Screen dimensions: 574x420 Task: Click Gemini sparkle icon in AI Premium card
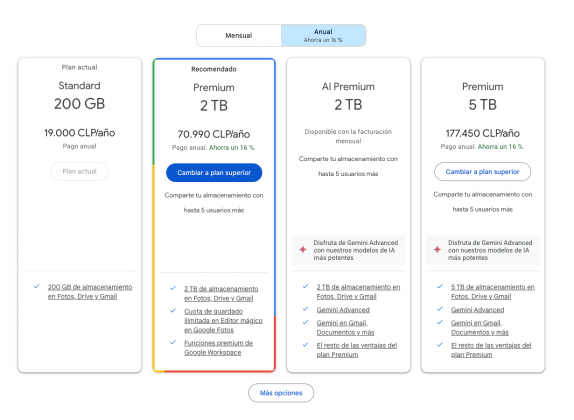(x=303, y=250)
